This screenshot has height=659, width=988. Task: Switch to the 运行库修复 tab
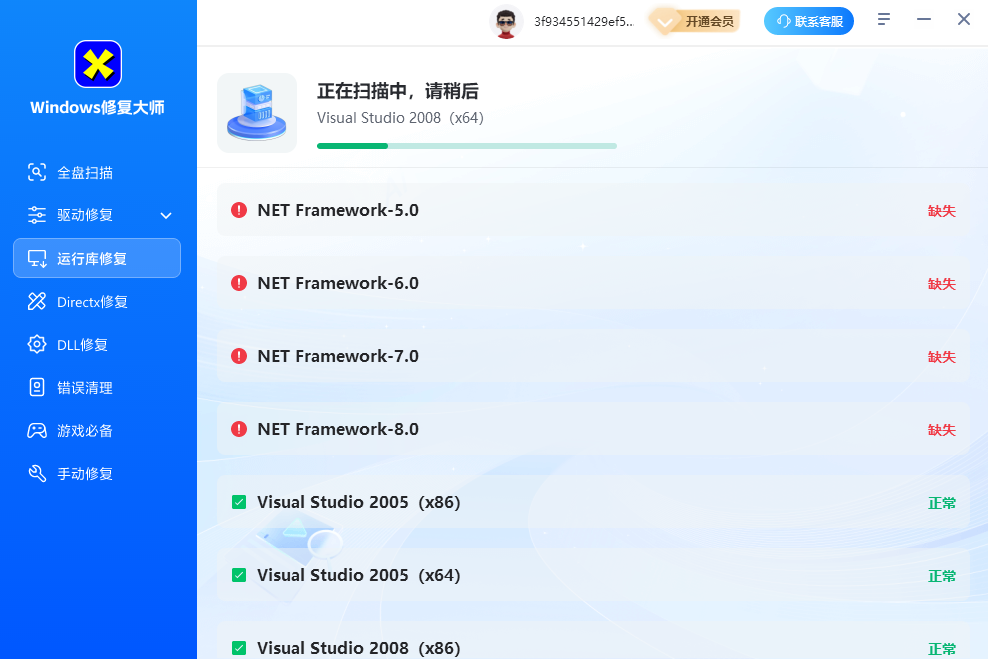[x=97, y=258]
